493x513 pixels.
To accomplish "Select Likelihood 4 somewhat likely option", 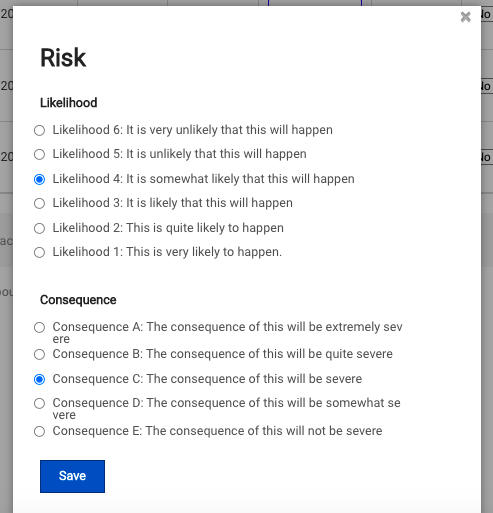I will 39,179.
